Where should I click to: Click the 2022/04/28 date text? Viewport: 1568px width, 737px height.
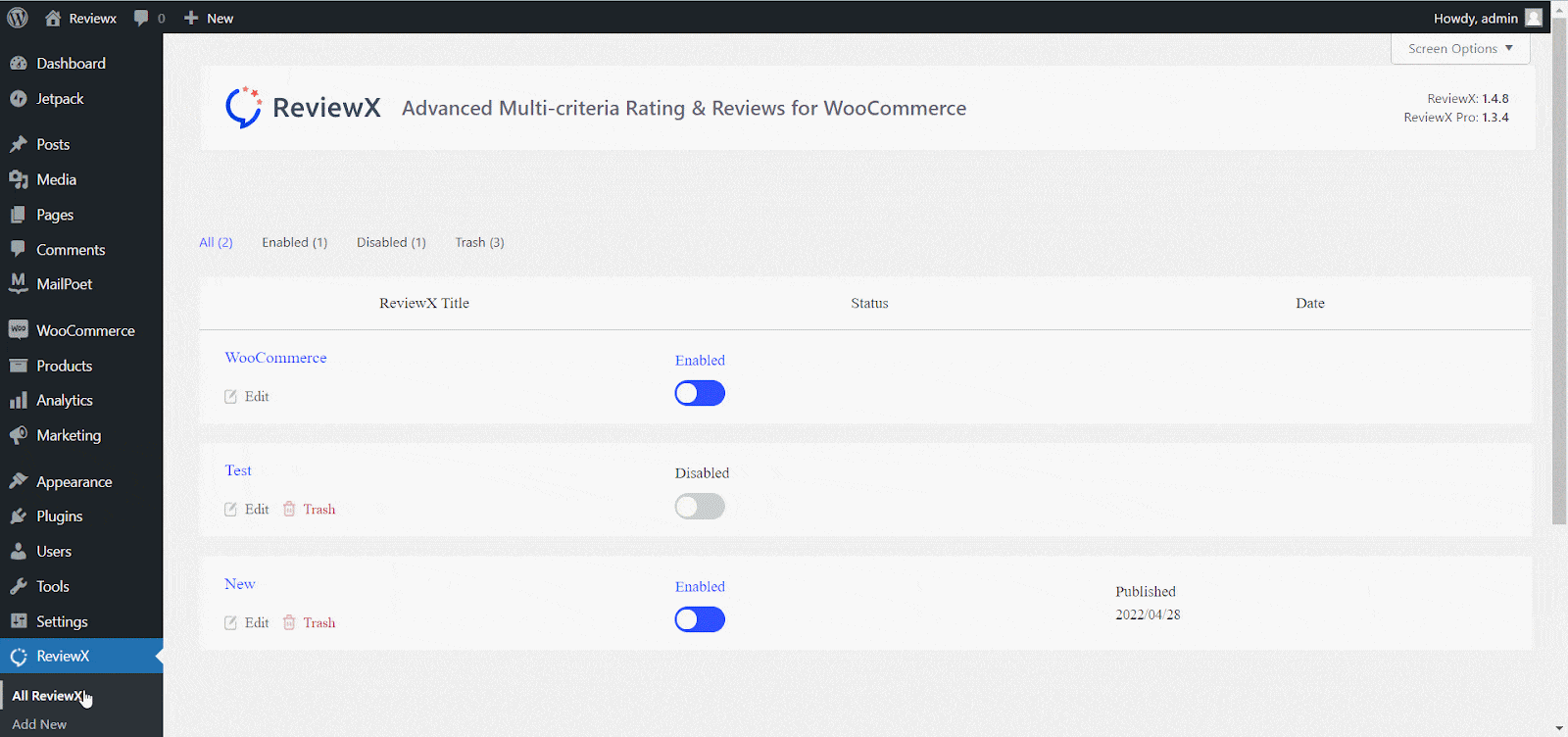1148,615
